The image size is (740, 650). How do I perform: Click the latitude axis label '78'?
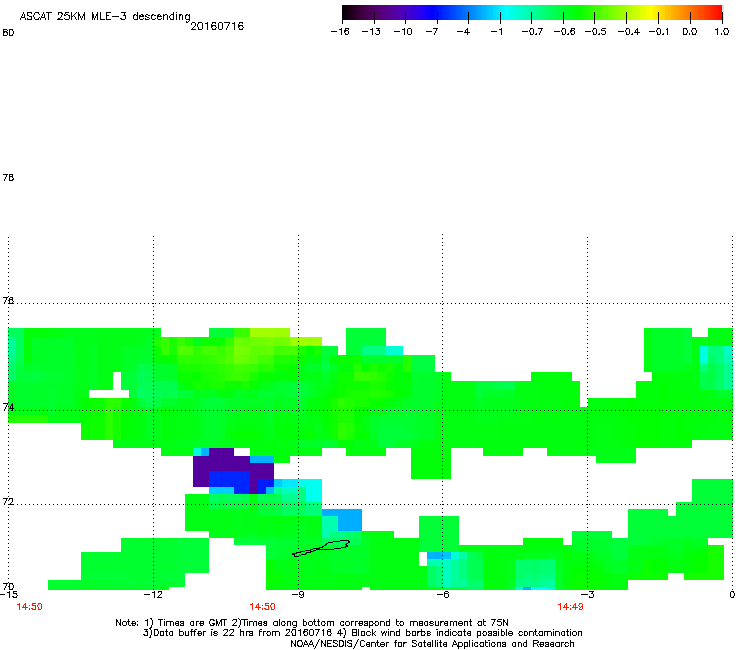(x=8, y=177)
